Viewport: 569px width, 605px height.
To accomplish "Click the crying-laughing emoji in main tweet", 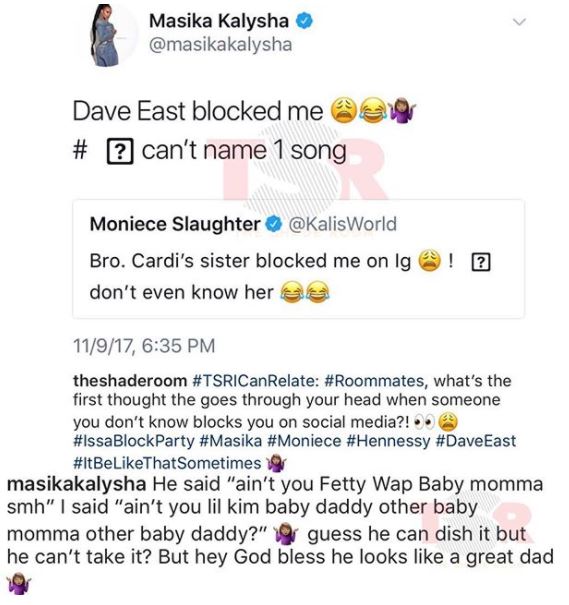I will (373, 111).
